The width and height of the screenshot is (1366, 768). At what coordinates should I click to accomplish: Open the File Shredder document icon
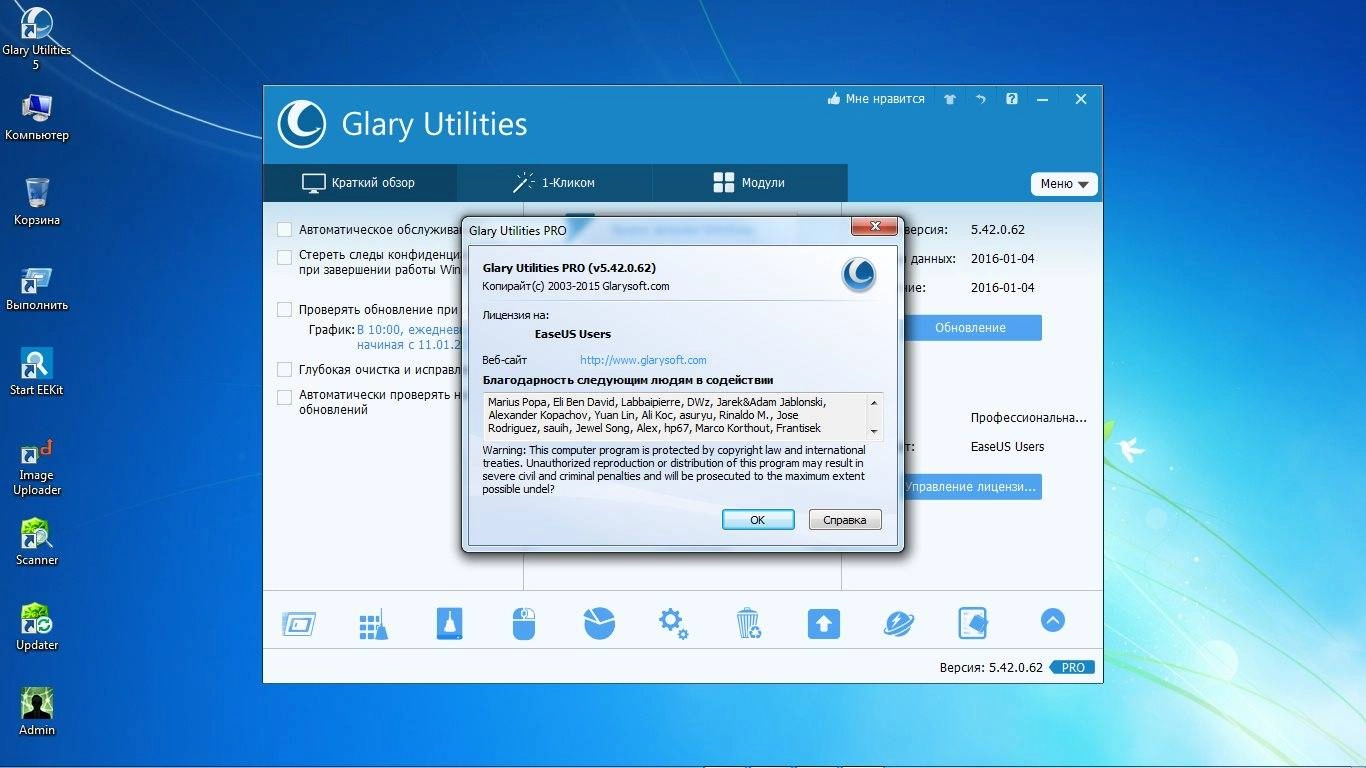click(973, 623)
